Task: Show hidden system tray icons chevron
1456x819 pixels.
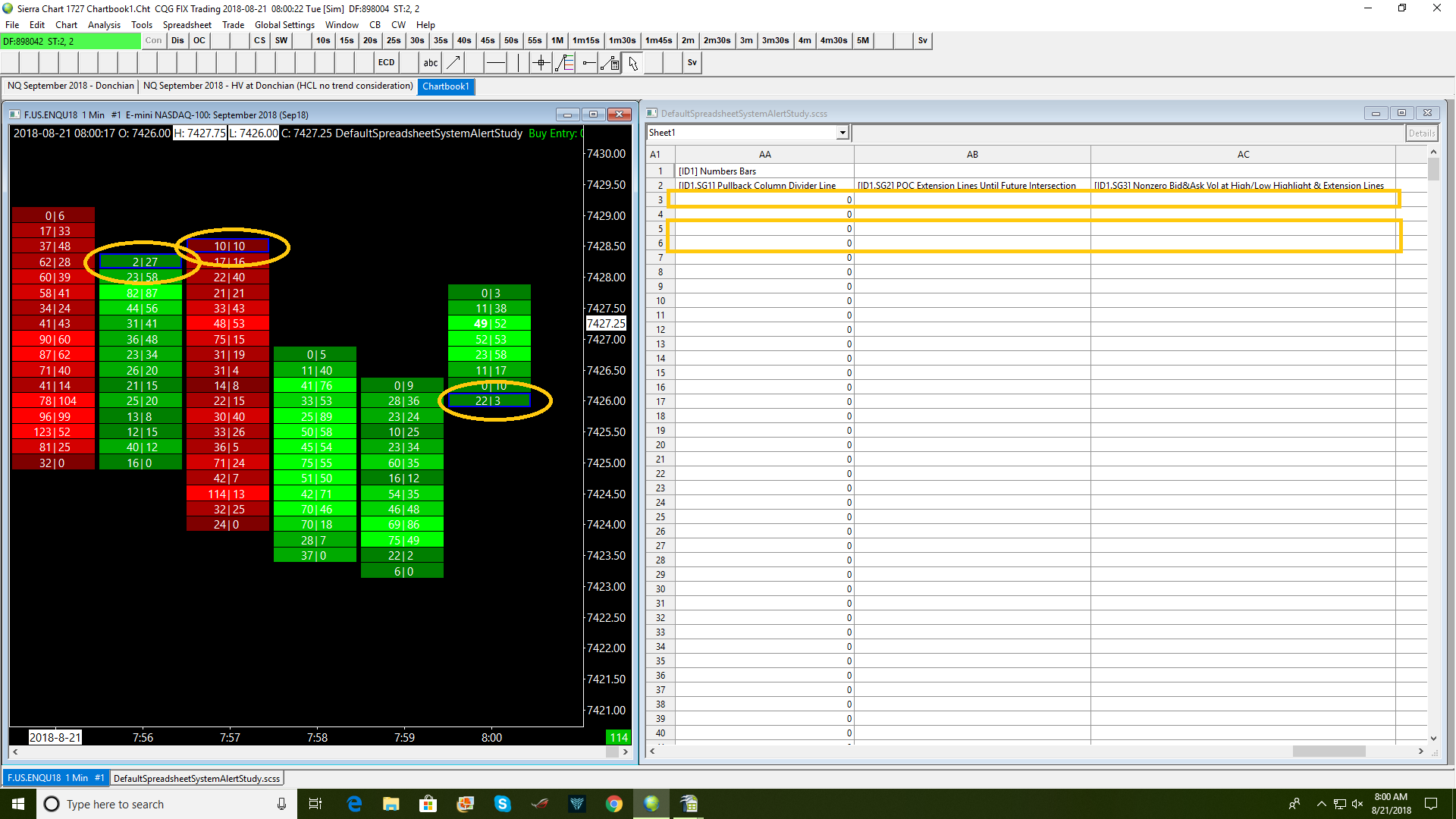Action: tap(1321, 804)
